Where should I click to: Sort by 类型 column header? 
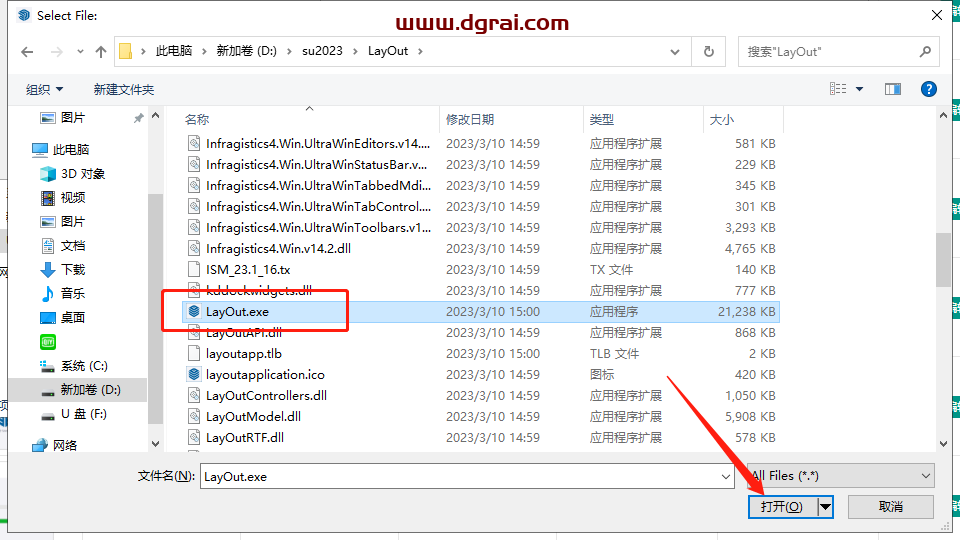click(602, 120)
